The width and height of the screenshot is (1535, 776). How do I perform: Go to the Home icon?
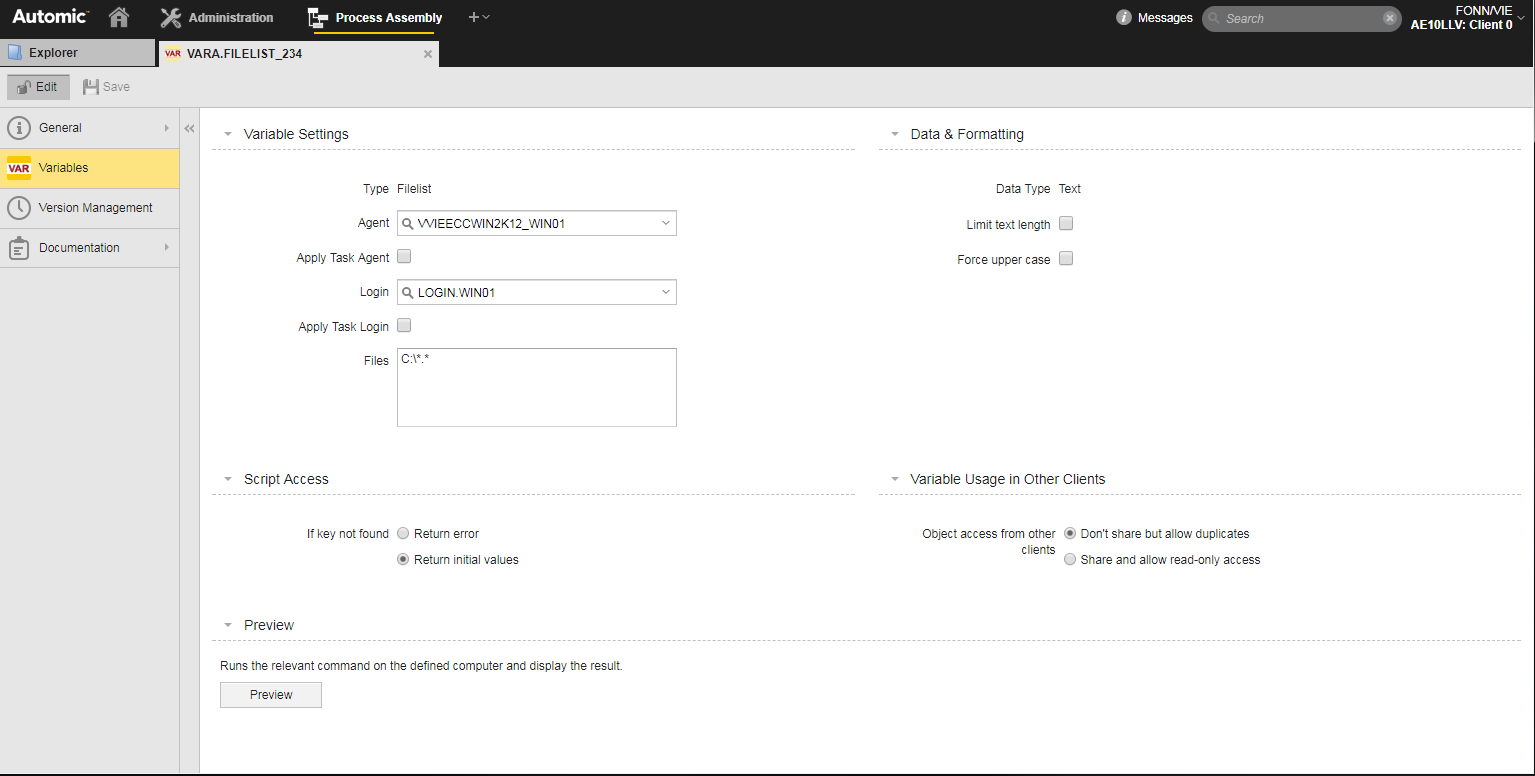point(119,18)
